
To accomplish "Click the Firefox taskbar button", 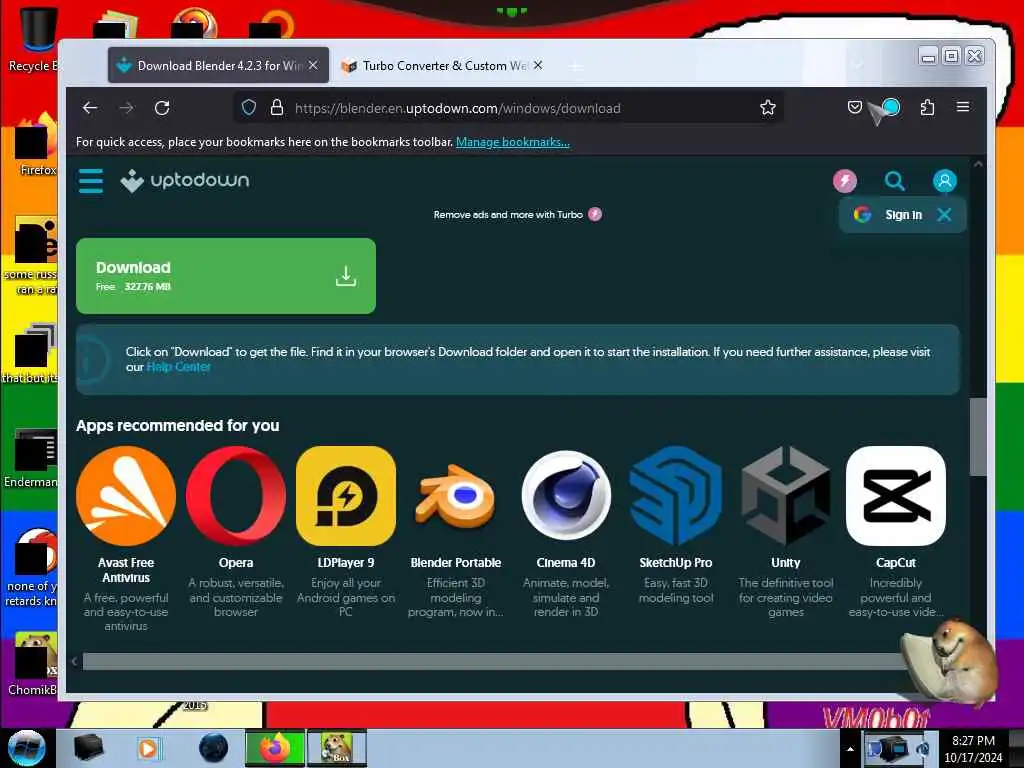I will (275, 748).
